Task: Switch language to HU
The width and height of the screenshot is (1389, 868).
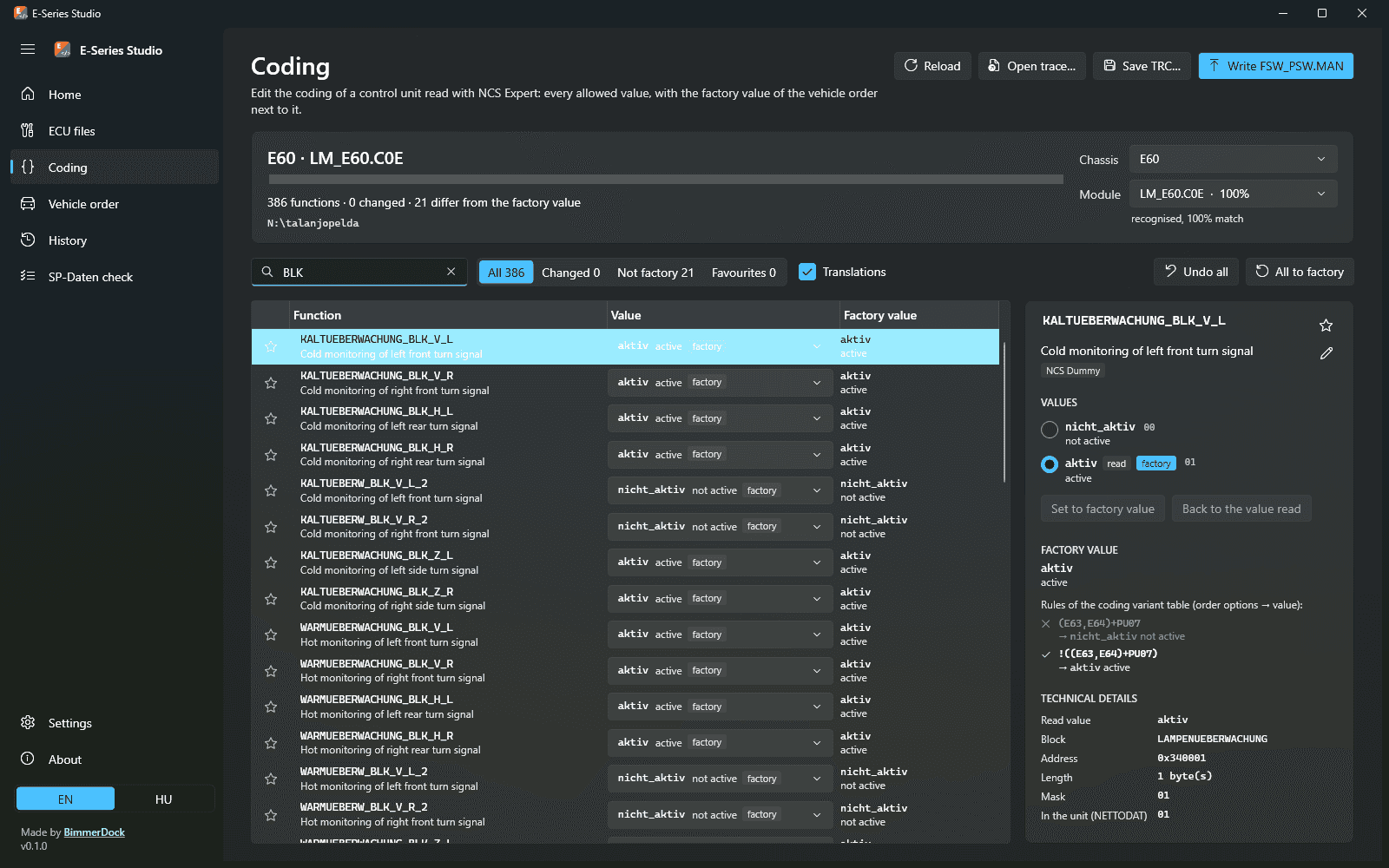Action: coord(164,799)
